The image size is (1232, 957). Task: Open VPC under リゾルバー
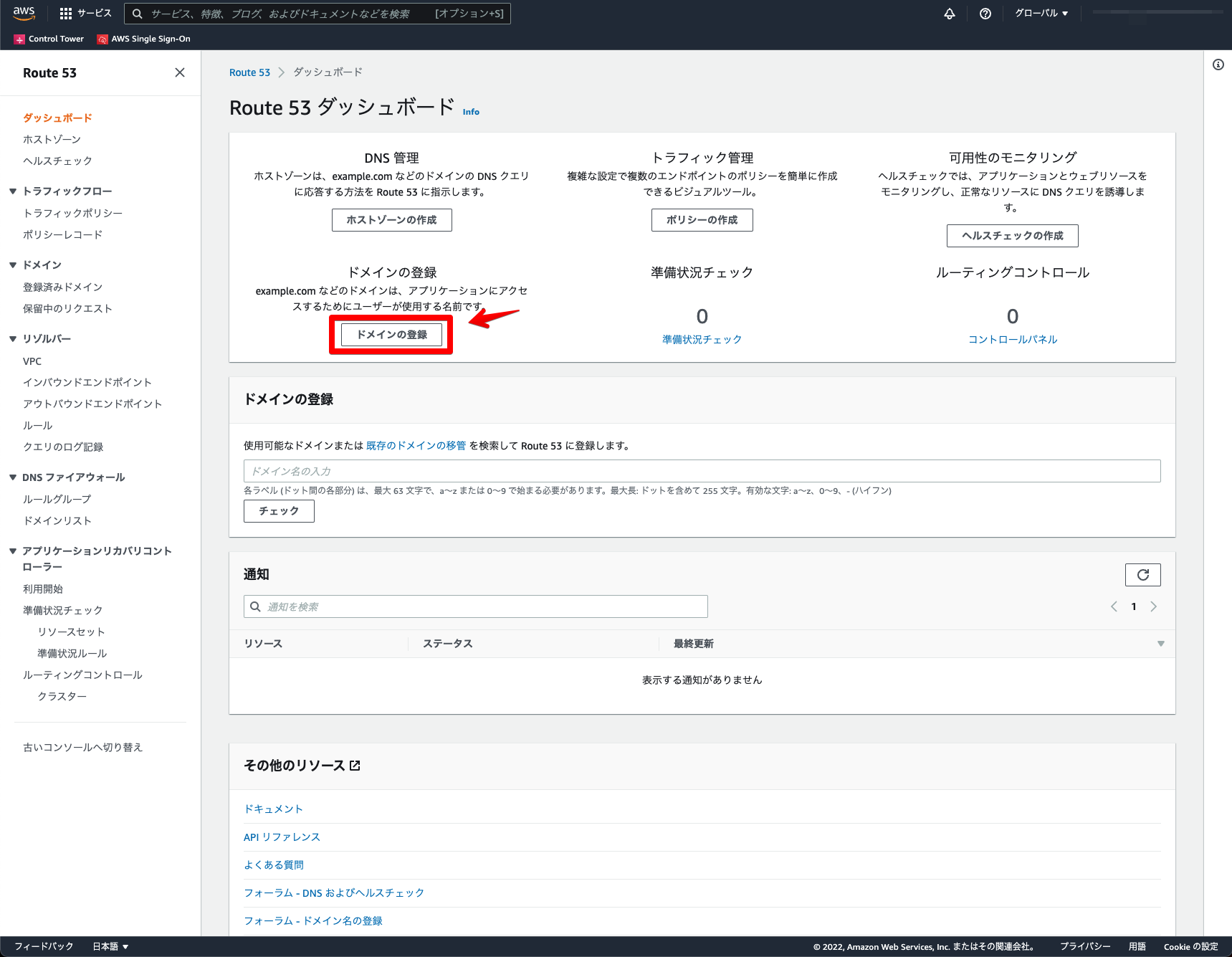pos(32,361)
